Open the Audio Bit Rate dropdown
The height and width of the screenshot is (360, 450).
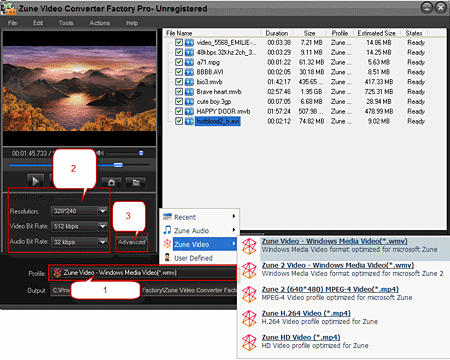point(103,242)
